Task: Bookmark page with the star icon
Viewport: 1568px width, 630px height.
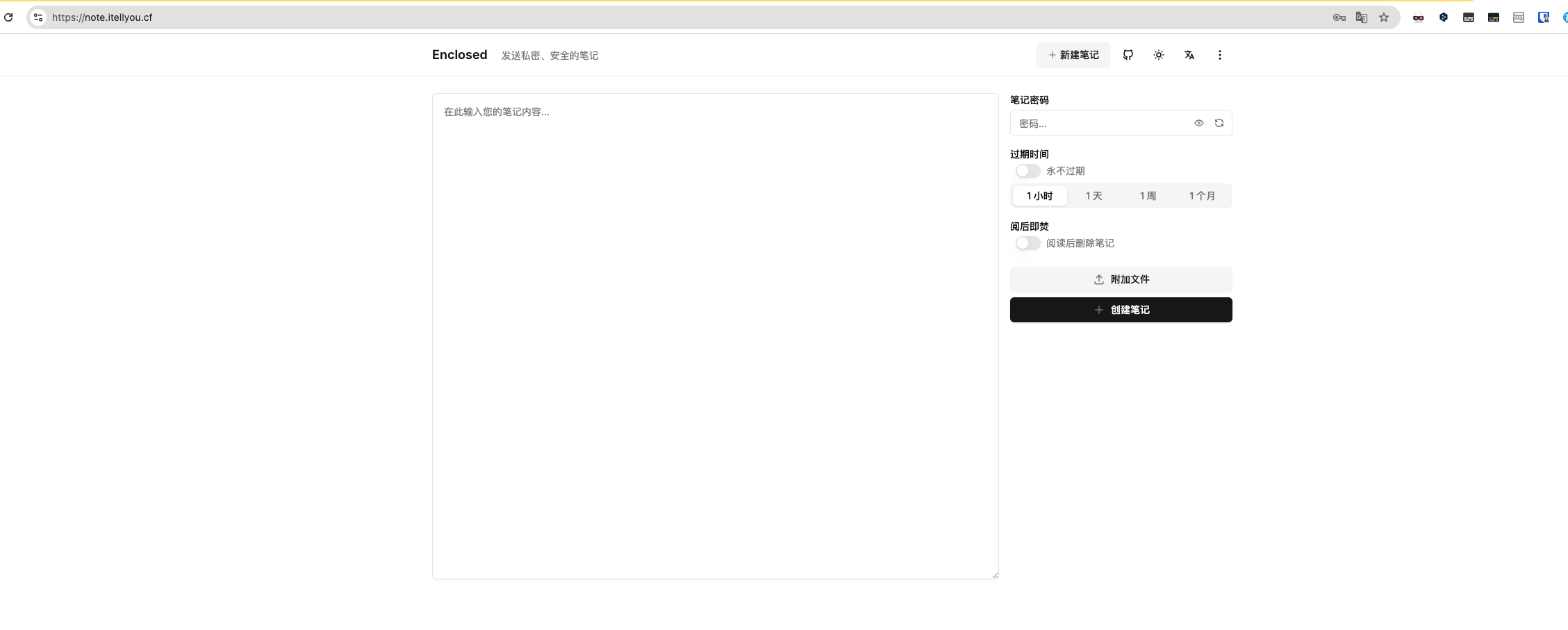Action: point(1383,17)
